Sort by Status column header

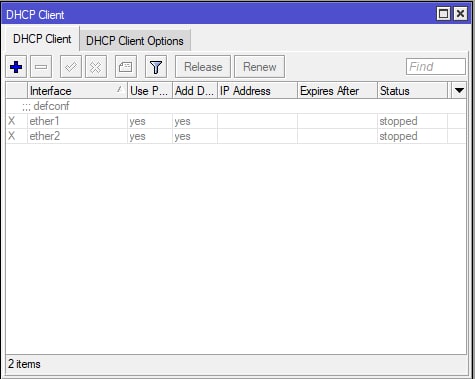[412, 91]
